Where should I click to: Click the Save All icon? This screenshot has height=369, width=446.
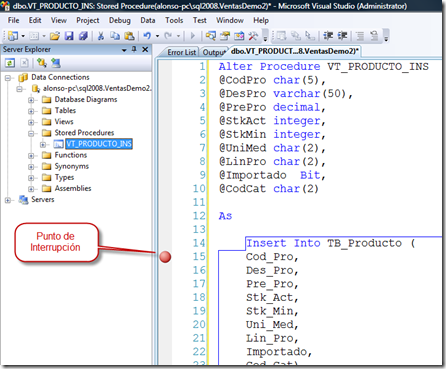click(83, 36)
